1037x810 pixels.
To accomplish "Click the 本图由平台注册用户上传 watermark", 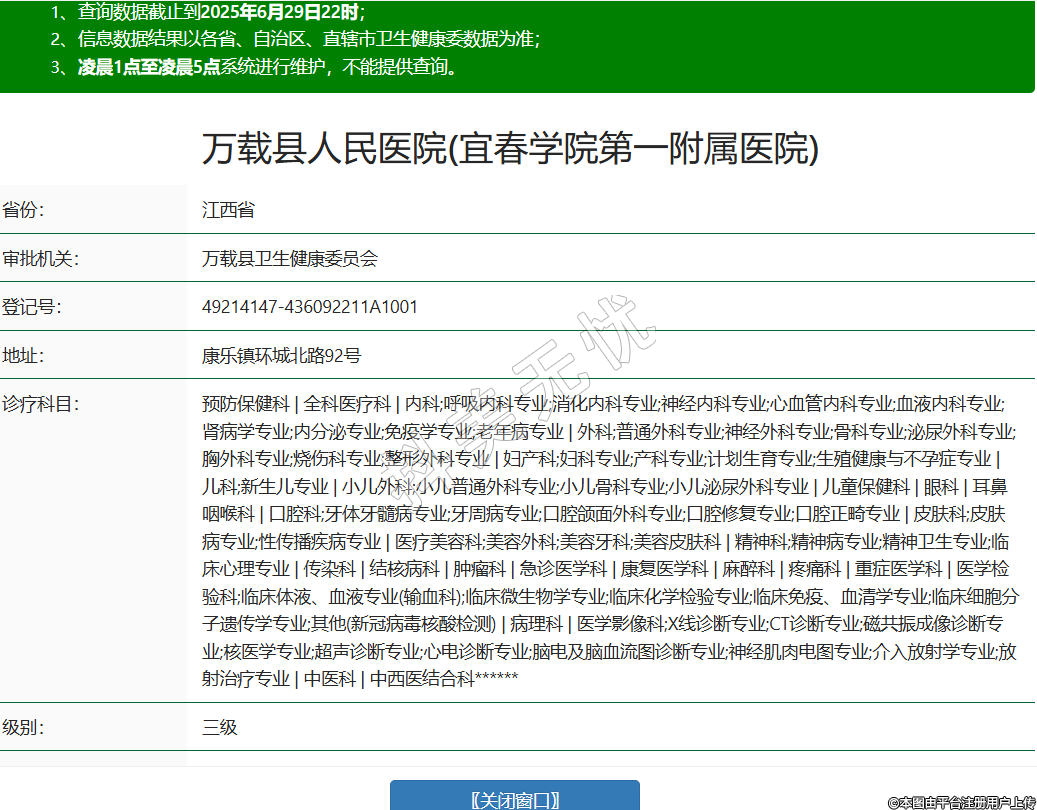I will [x=961, y=802].
